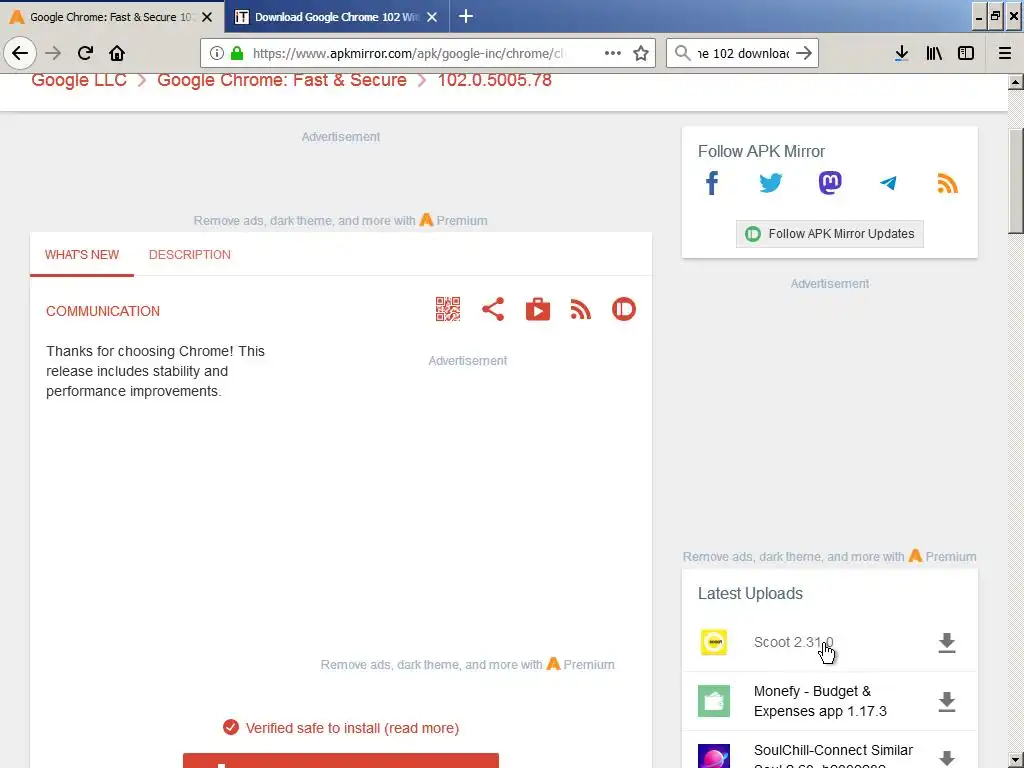1024x768 pixels.
Task: Click Premium link above What's New
Action: click(453, 221)
